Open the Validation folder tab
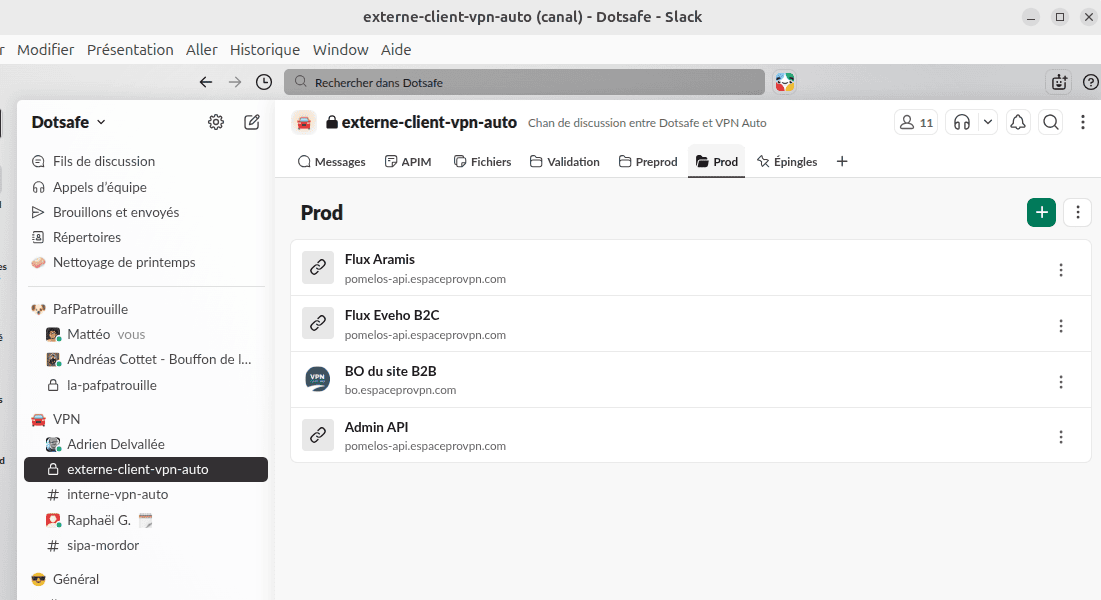The image size is (1101, 600). click(565, 162)
